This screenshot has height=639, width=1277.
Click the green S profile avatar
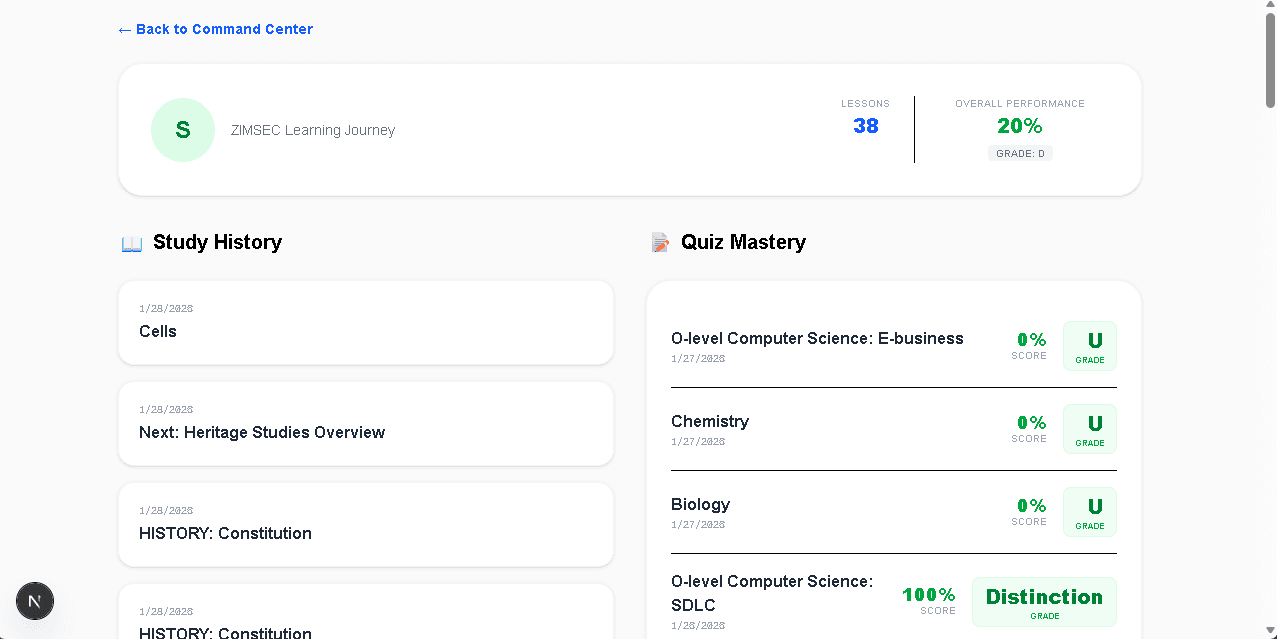(183, 130)
